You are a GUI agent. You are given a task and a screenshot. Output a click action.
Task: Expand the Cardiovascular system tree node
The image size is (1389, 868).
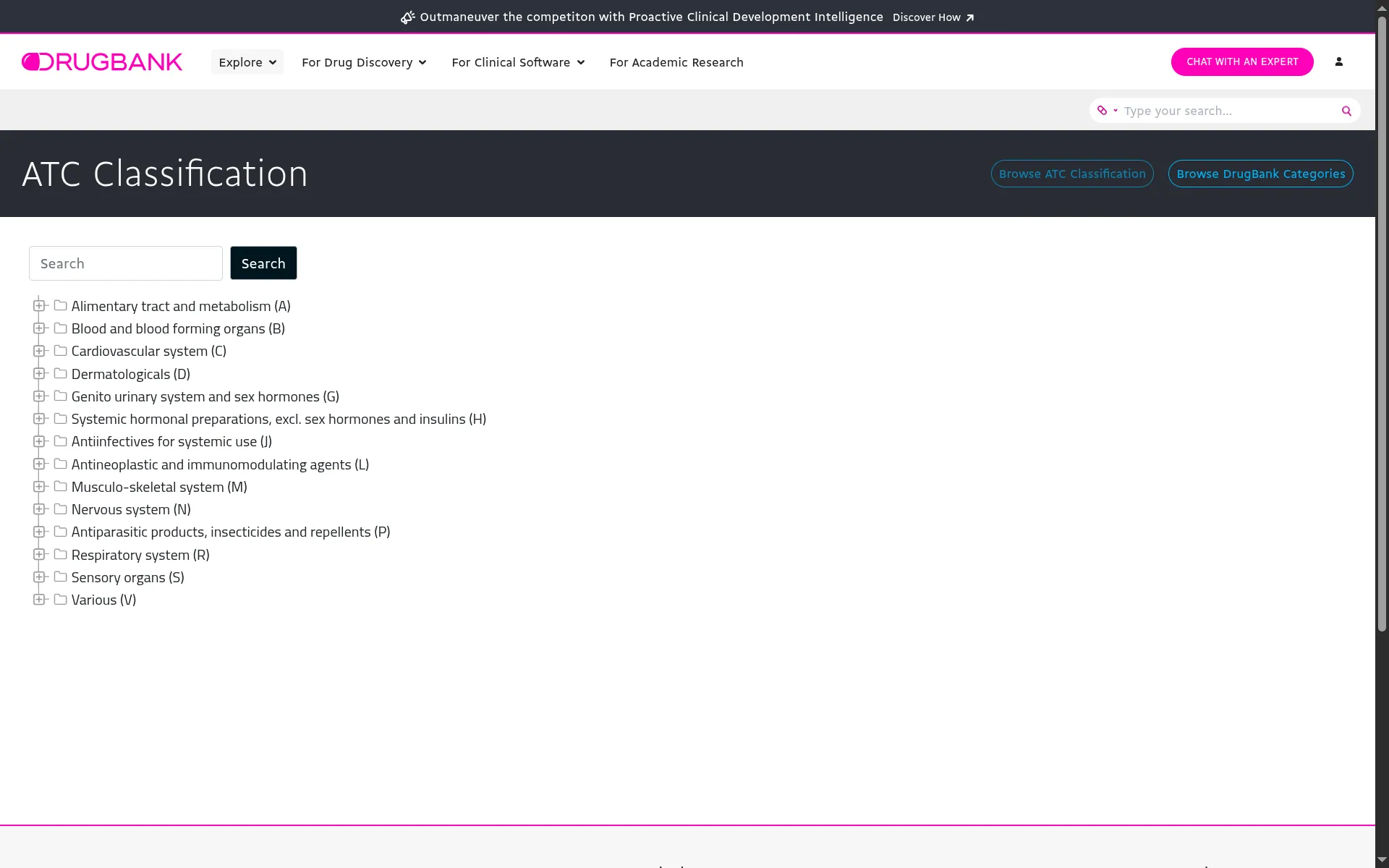pos(39,351)
